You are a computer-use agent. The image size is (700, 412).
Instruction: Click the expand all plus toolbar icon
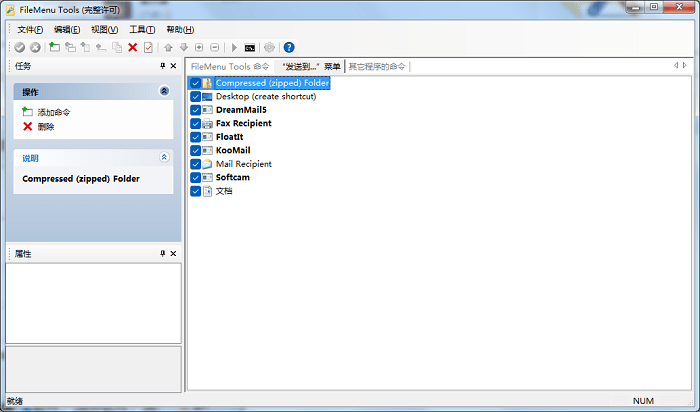tap(199, 47)
